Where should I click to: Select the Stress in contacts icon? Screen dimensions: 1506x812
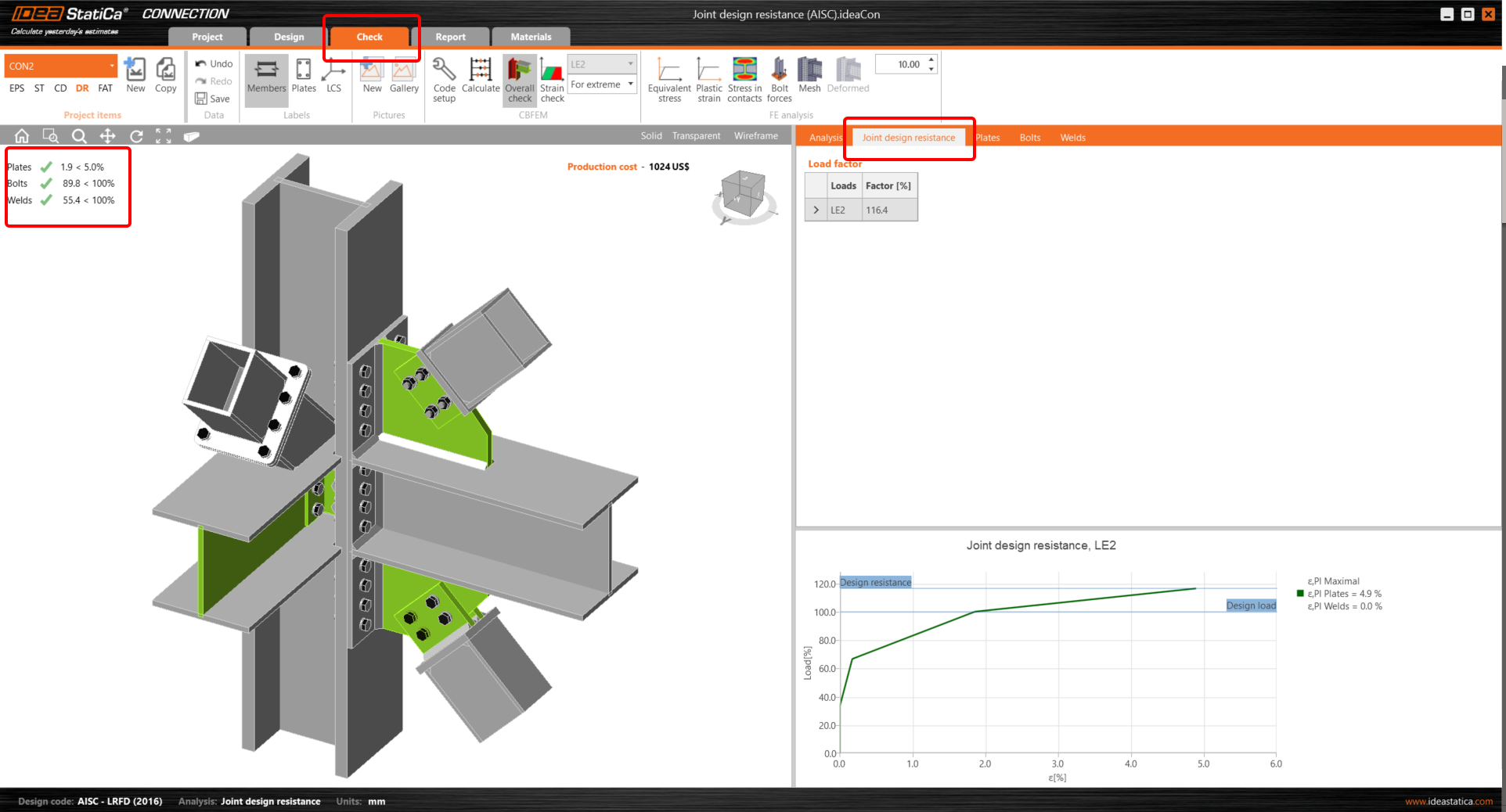[744, 77]
